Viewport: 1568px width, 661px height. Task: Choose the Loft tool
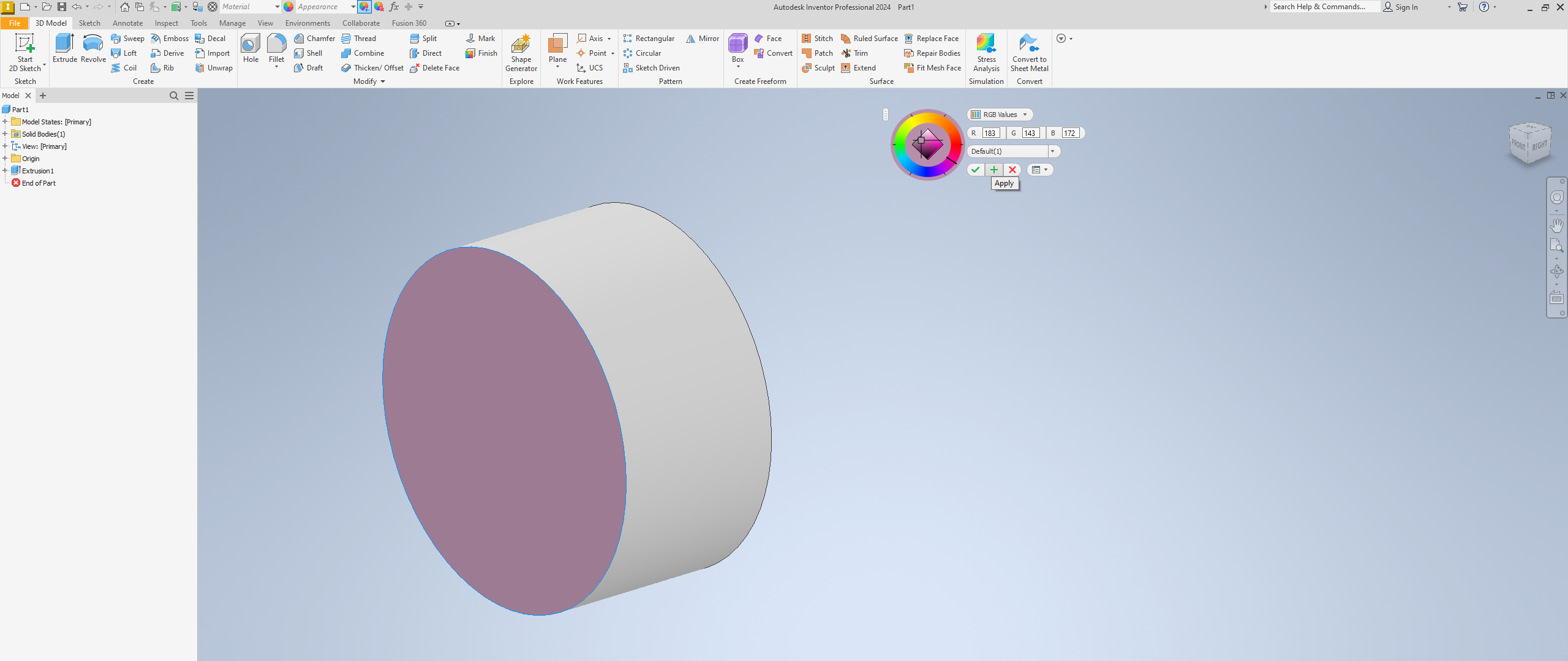click(124, 53)
